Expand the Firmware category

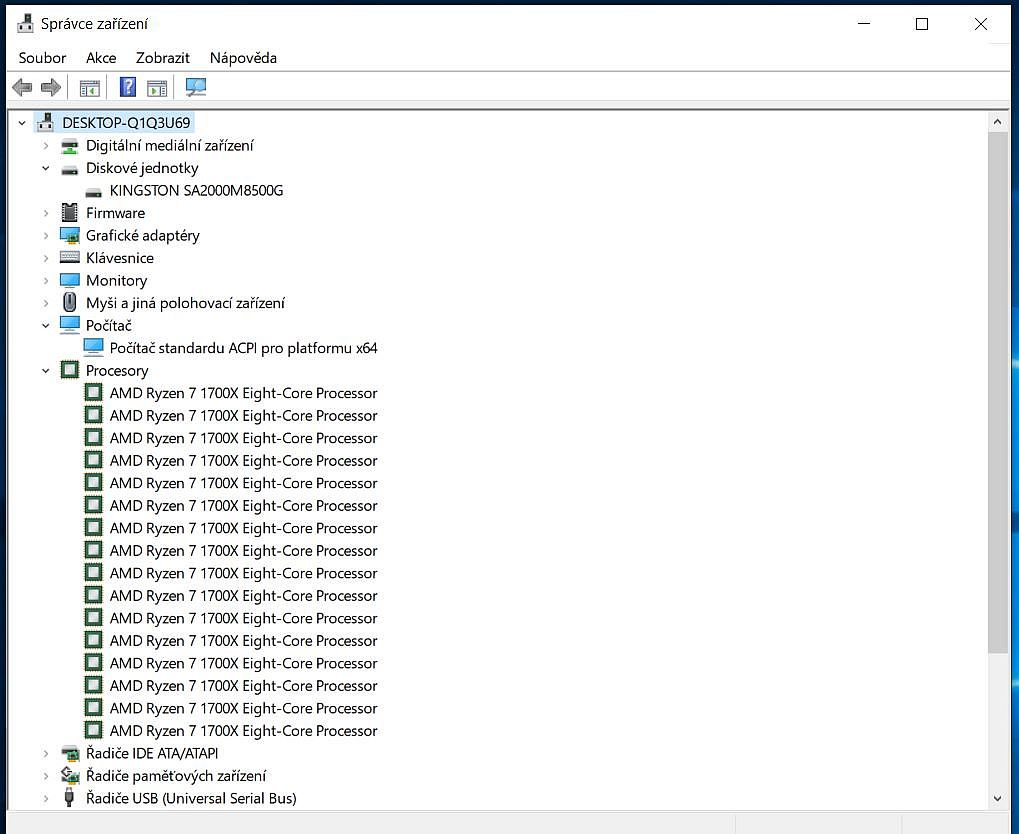click(45, 213)
